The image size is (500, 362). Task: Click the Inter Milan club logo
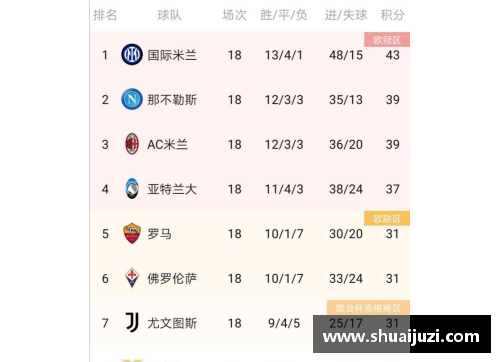tap(132, 54)
